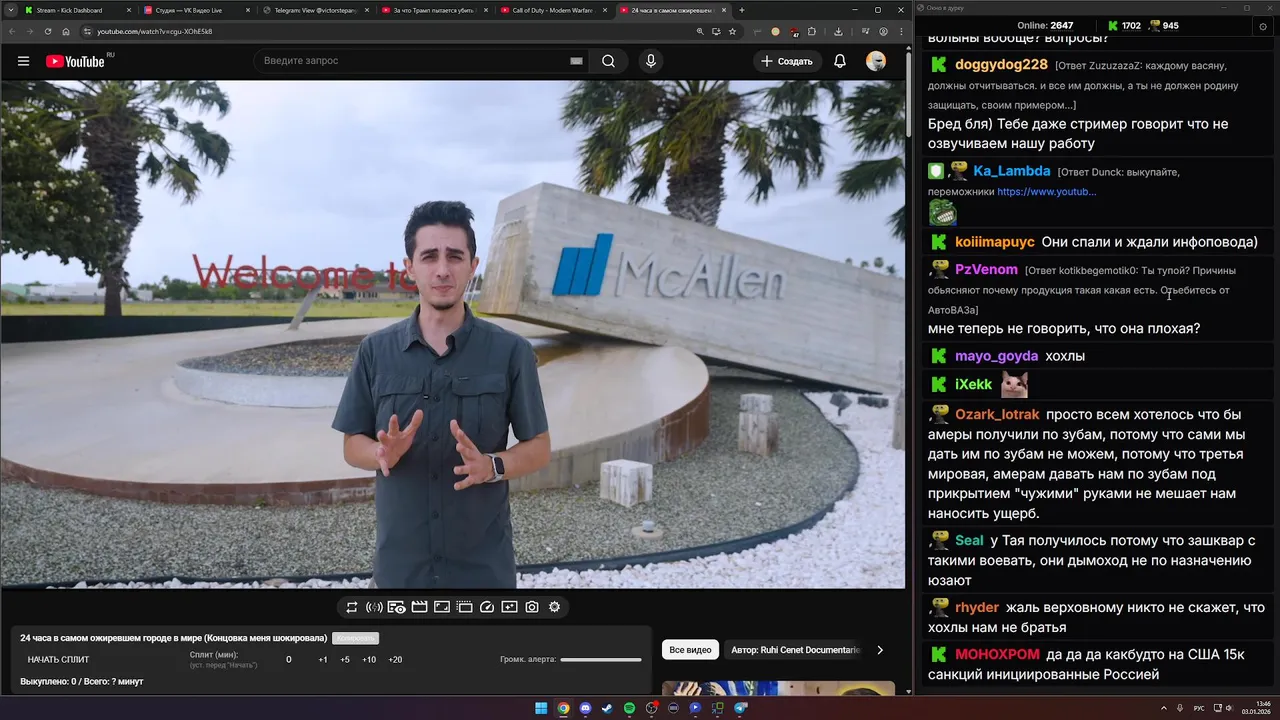Switch to the VK Видео Live tab

pyautogui.click(x=196, y=10)
